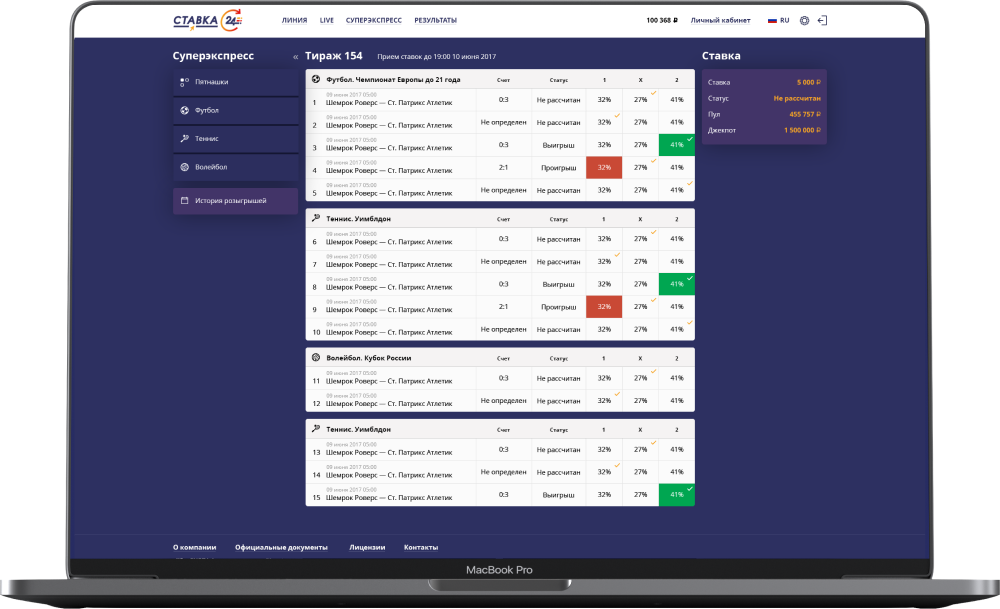Viewport: 1000px width, 609px height.
Task: Open settings via the gear icon
Action: click(x=805, y=20)
